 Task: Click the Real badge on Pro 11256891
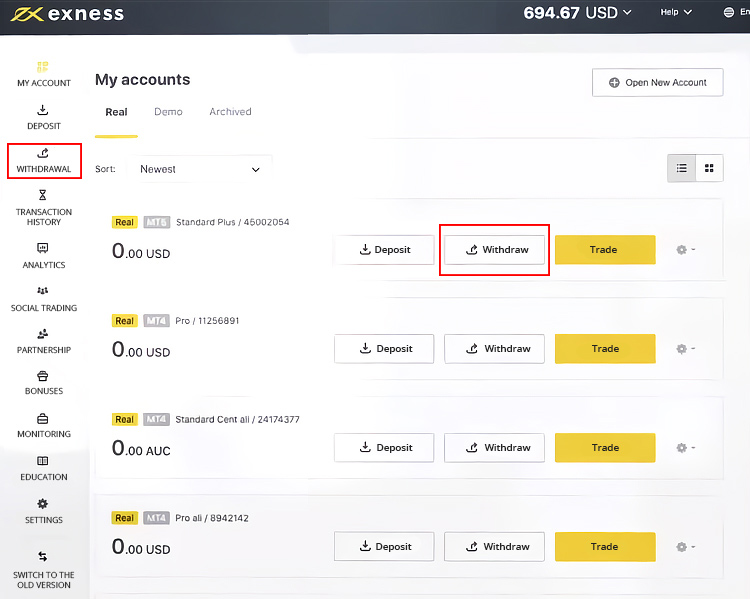tap(124, 321)
